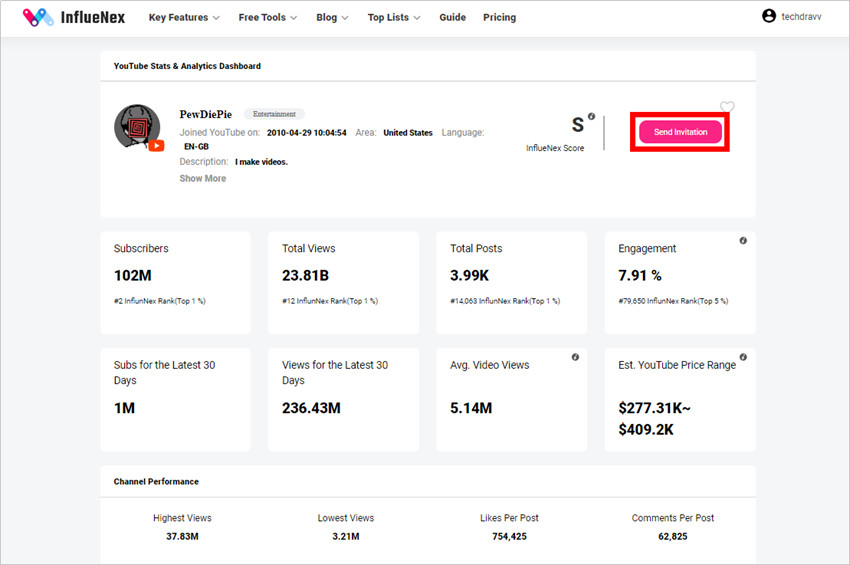850x565 pixels.
Task: Click the S score grade
Action: point(578,125)
